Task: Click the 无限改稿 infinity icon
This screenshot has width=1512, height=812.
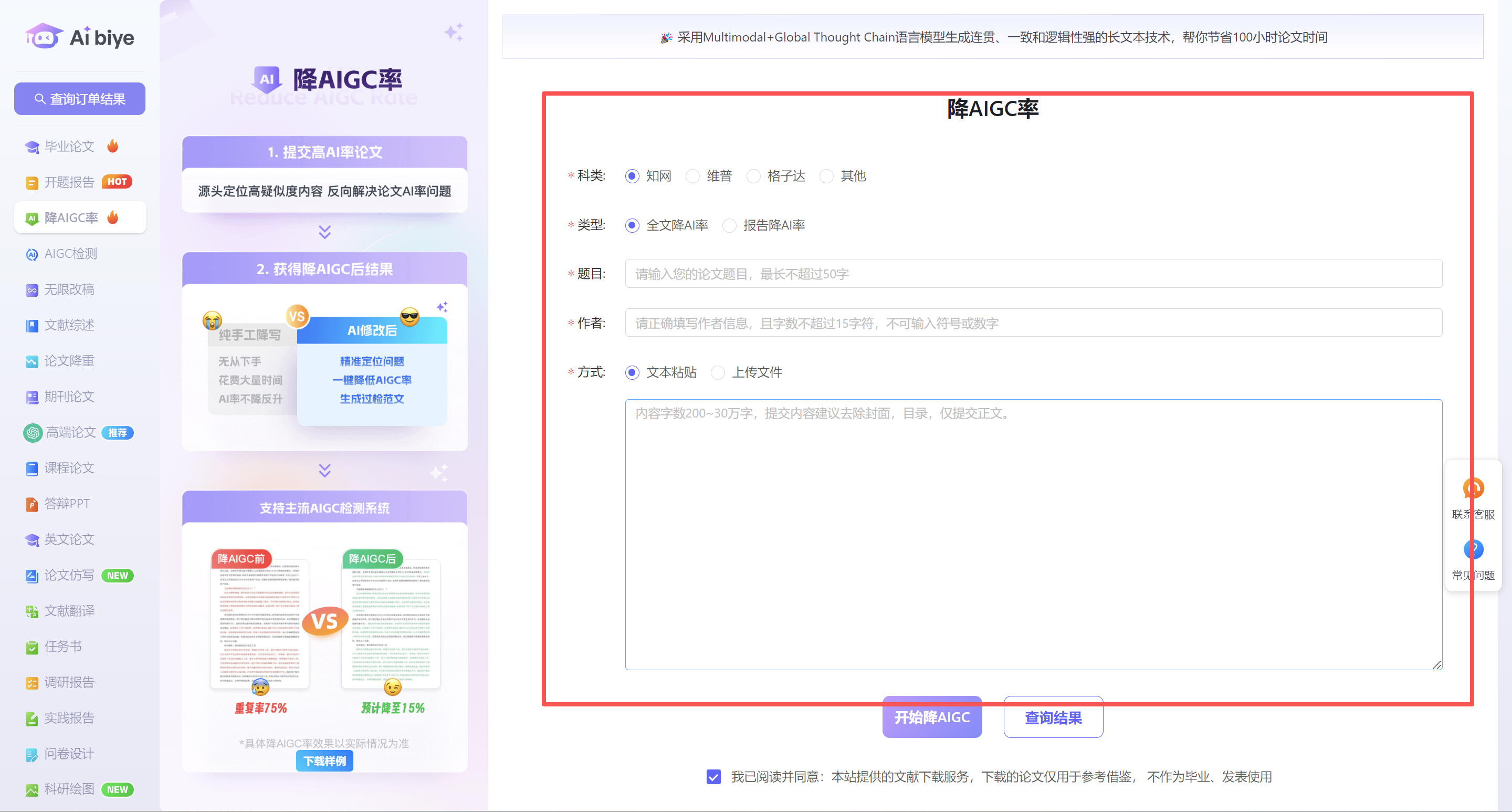Action: (x=31, y=290)
